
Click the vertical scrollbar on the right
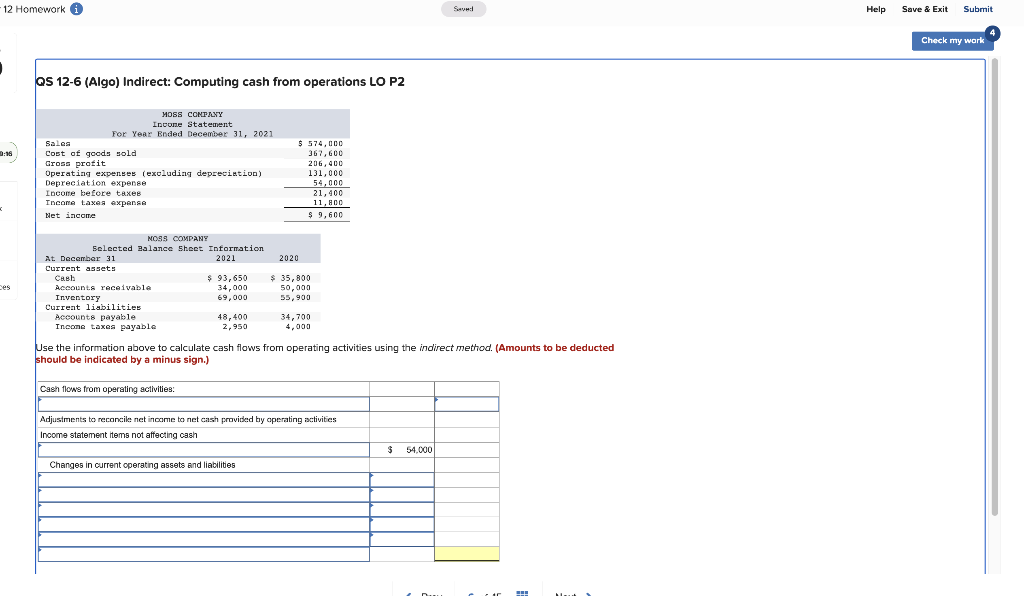[995, 300]
